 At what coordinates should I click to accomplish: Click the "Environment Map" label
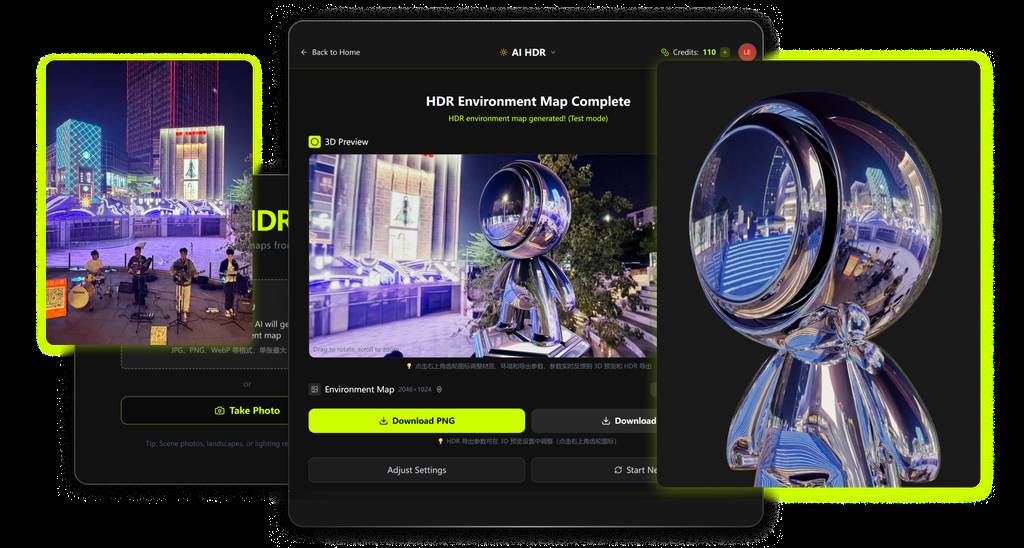click(359, 389)
